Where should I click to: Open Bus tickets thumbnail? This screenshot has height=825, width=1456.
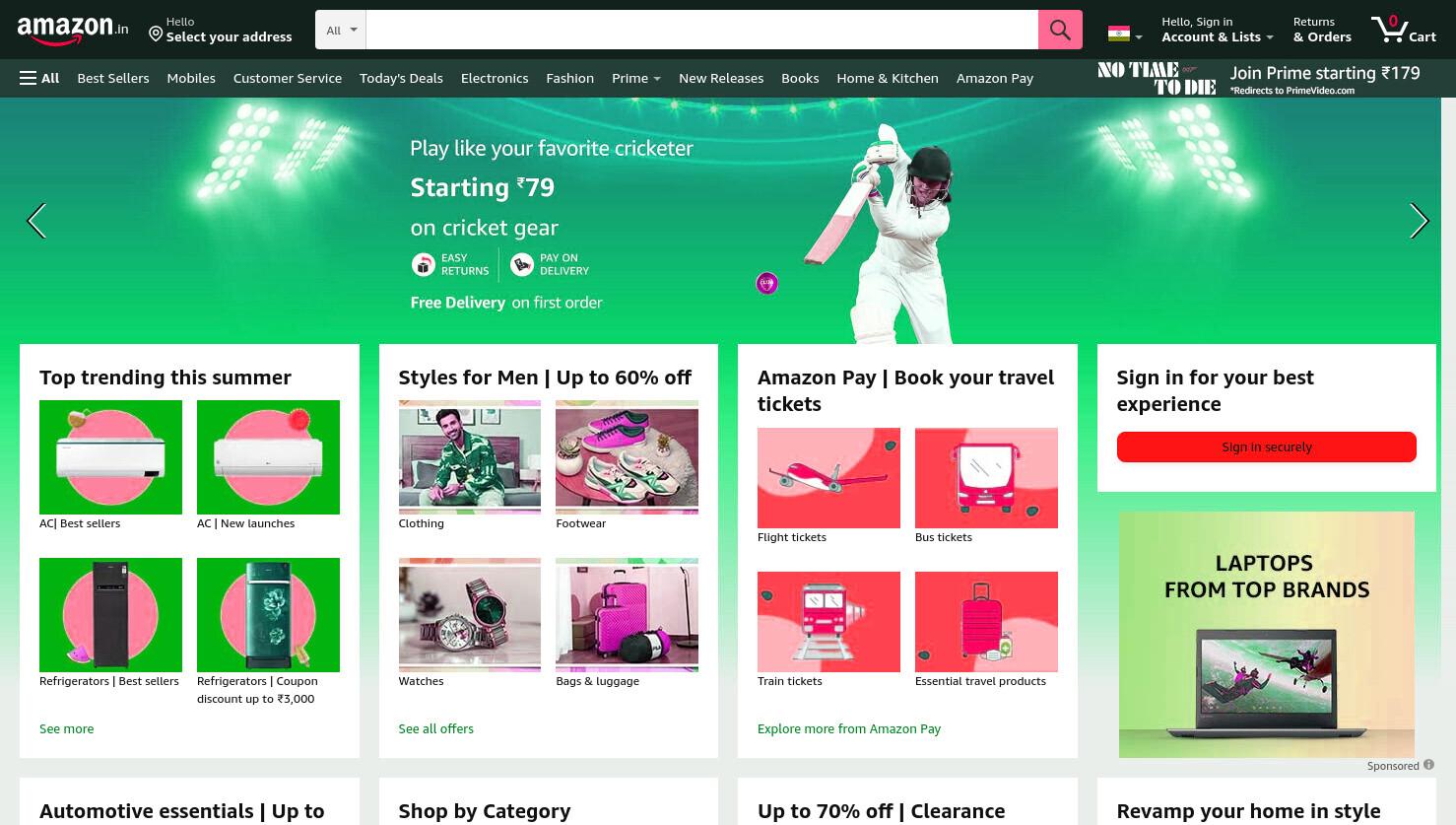click(x=986, y=478)
